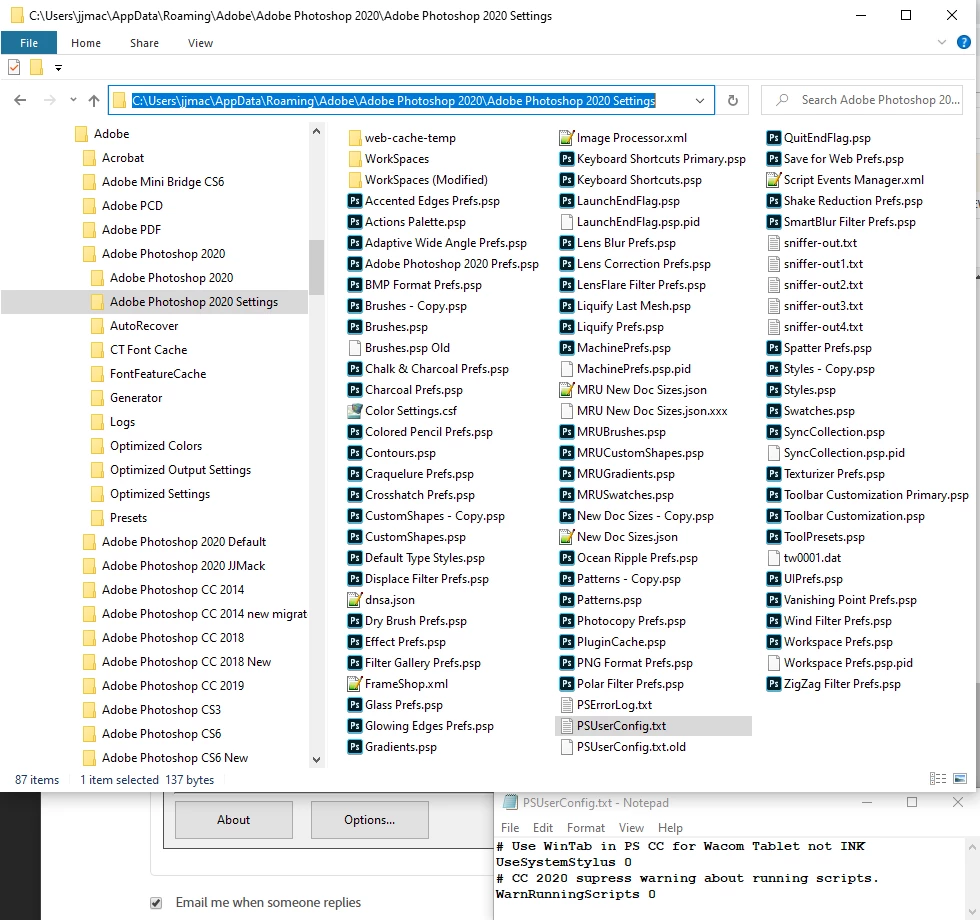Select the tw0001.dat file icon
Viewport: 980px width, 920px height.
tap(774, 558)
